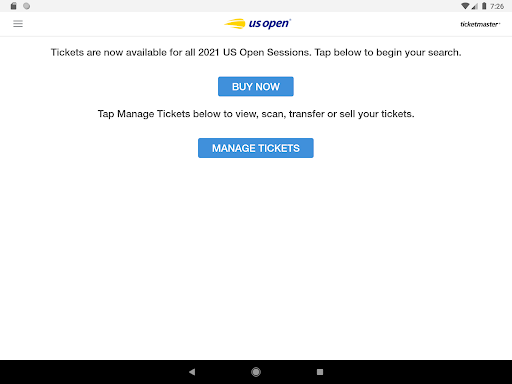Tap the yellow flaming tennis ball logo
Screen dimensions: 512x384
[235, 24]
